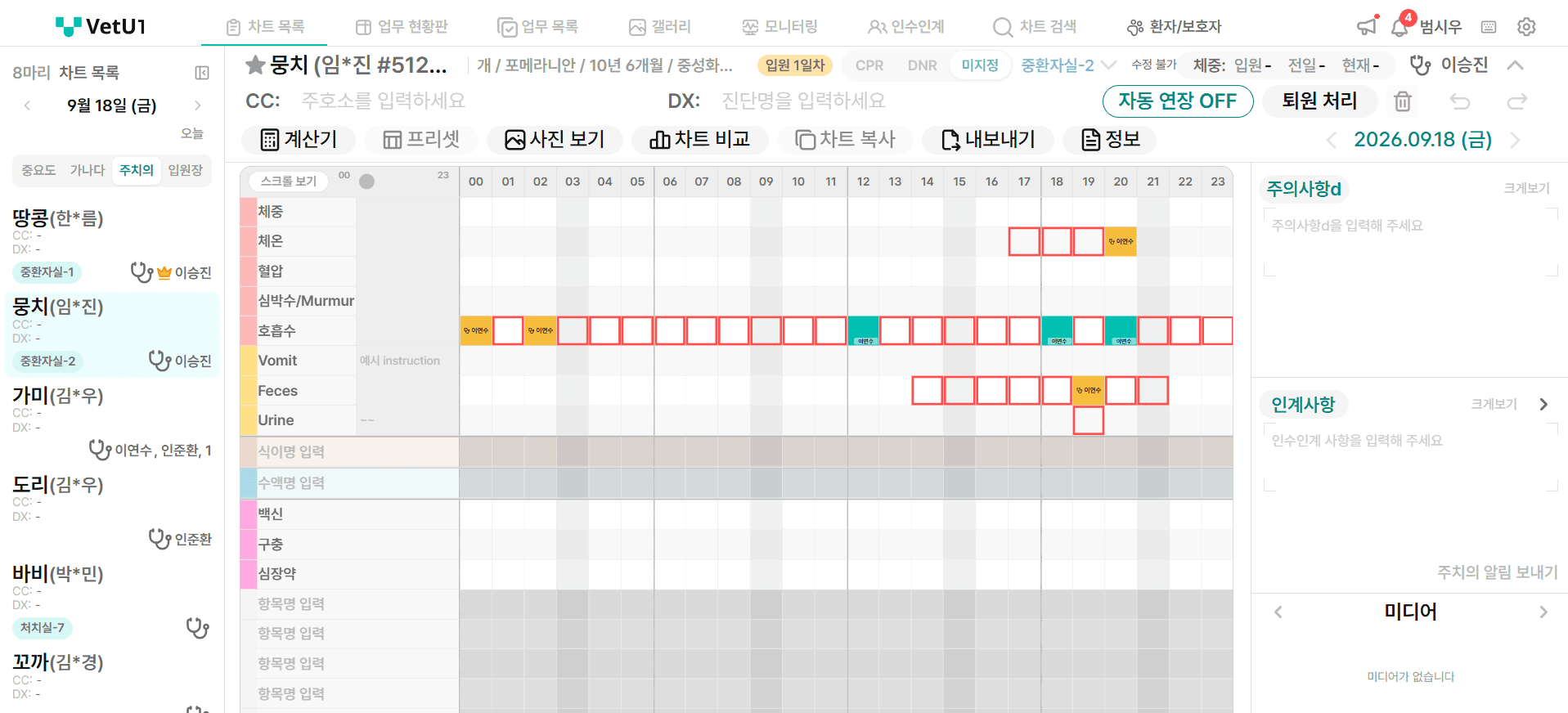This screenshot has width=1568, height=713.
Task: Click the 퇴원 처리 button
Action: (x=1319, y=101)
